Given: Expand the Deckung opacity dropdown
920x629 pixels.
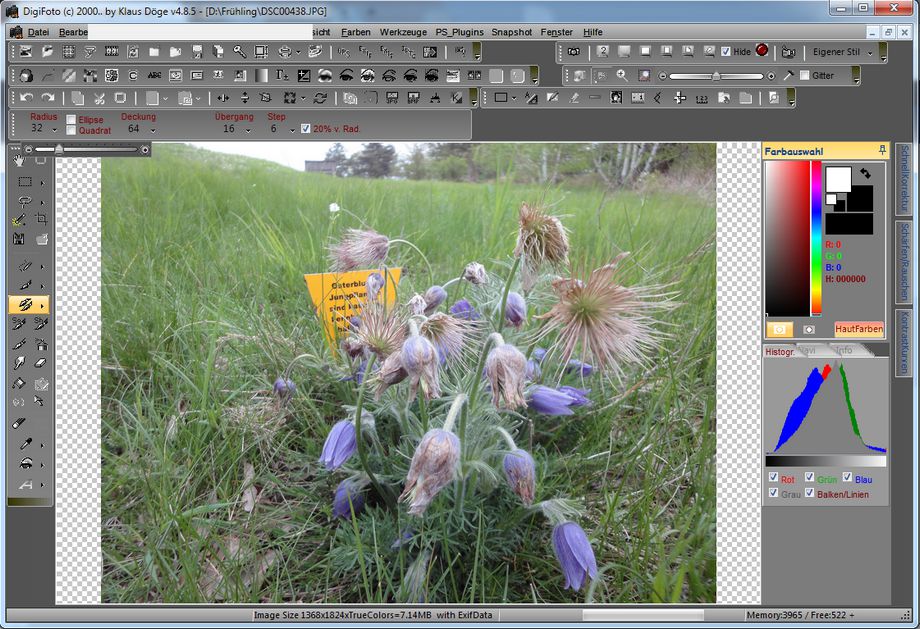Looking at the screenshot, I should pos(153,129).
